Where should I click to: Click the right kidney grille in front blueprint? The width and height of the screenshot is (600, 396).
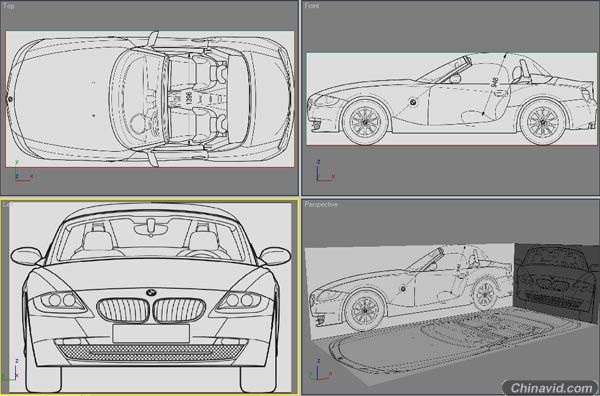click(x=179, y=310)
